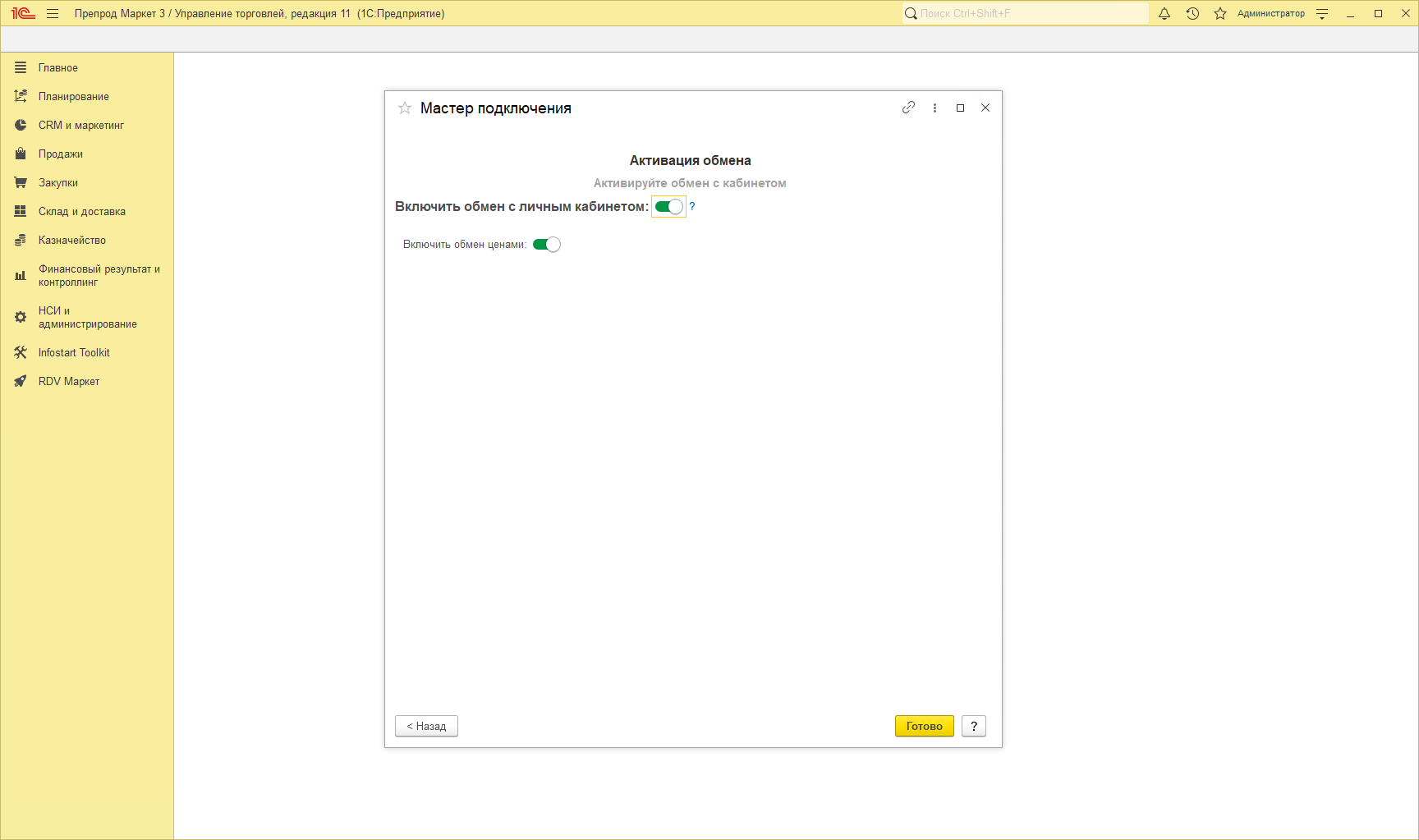1419x840 pixels.
Task: Open favorites star in title bar
Action: (1220, 13)
